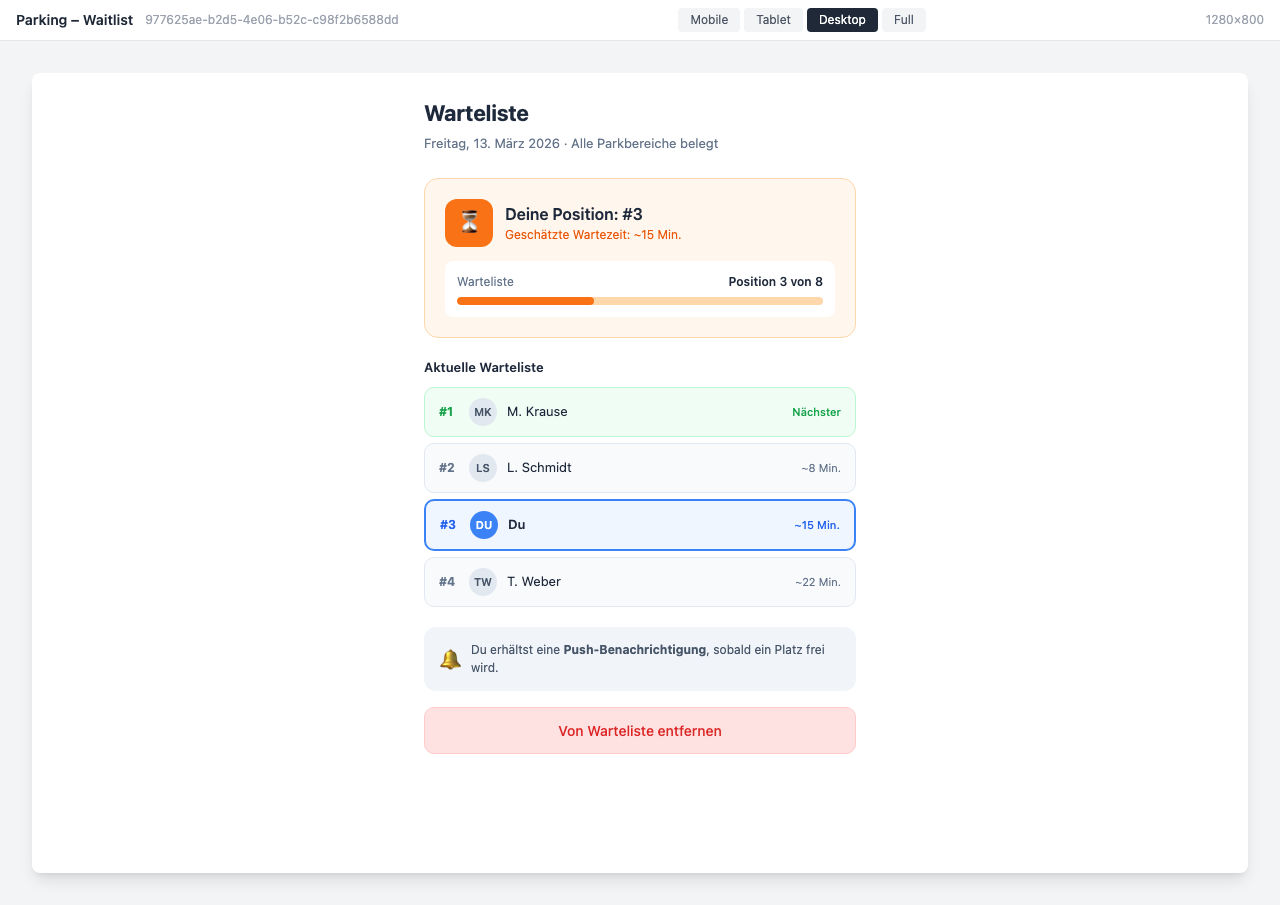Click the LS avatar for L. Schmidt
The width and height of the screenshot is (1280, 905).
(x=483, y=467)
